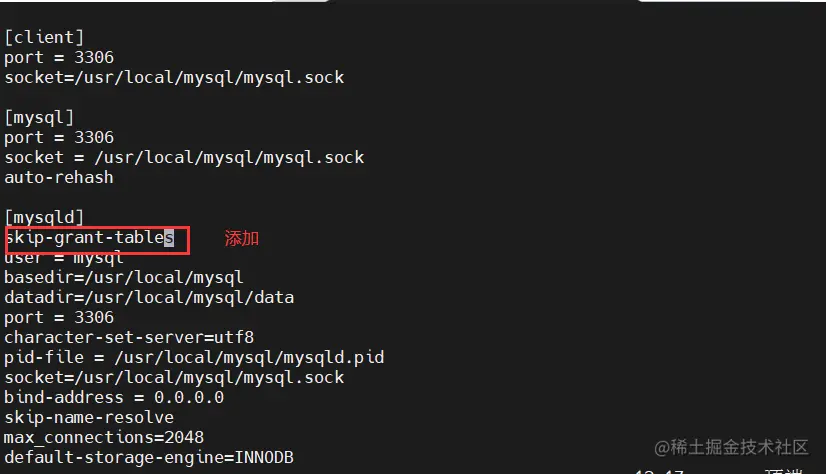Click the red 添加 annotation text
The height and width of the screenshot is (474, 826).
click(x=242, y=238)
